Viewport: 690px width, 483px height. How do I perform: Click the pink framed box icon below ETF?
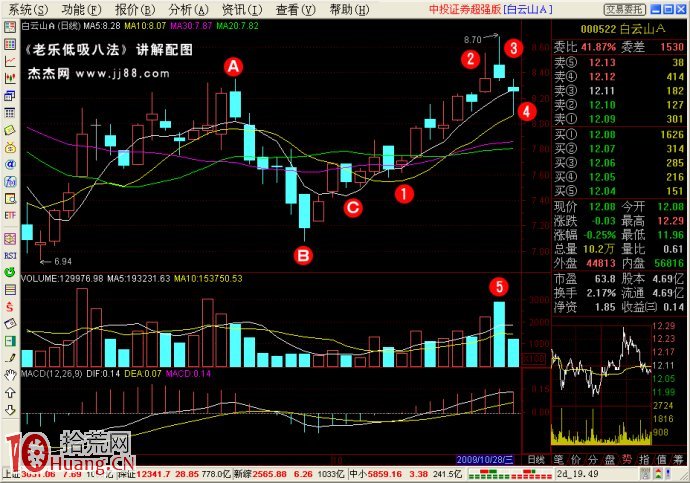click(10, 239)
